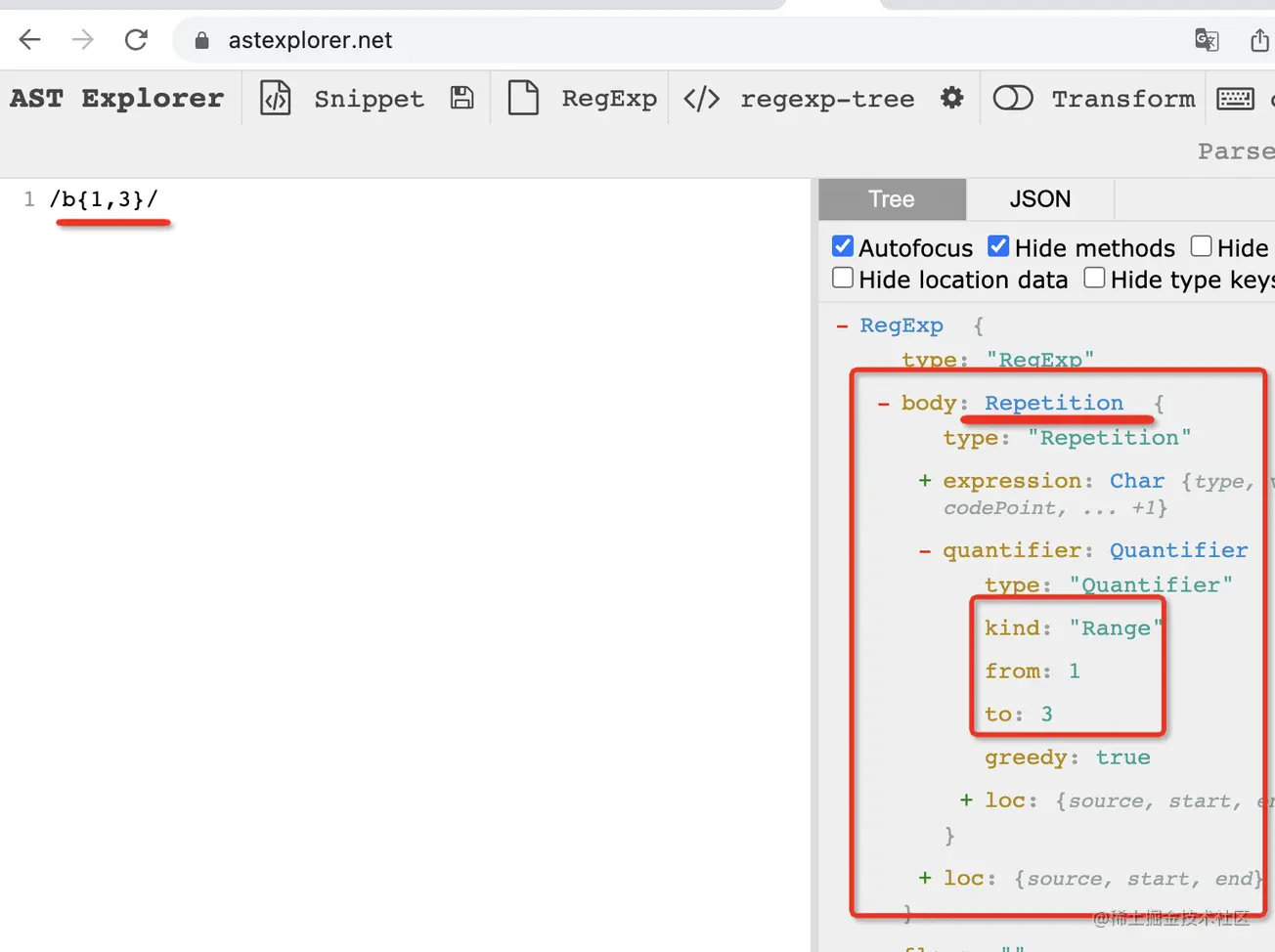Click the browser forward arrow
This screenshot has width=1275, height=952.
point(83,40)
